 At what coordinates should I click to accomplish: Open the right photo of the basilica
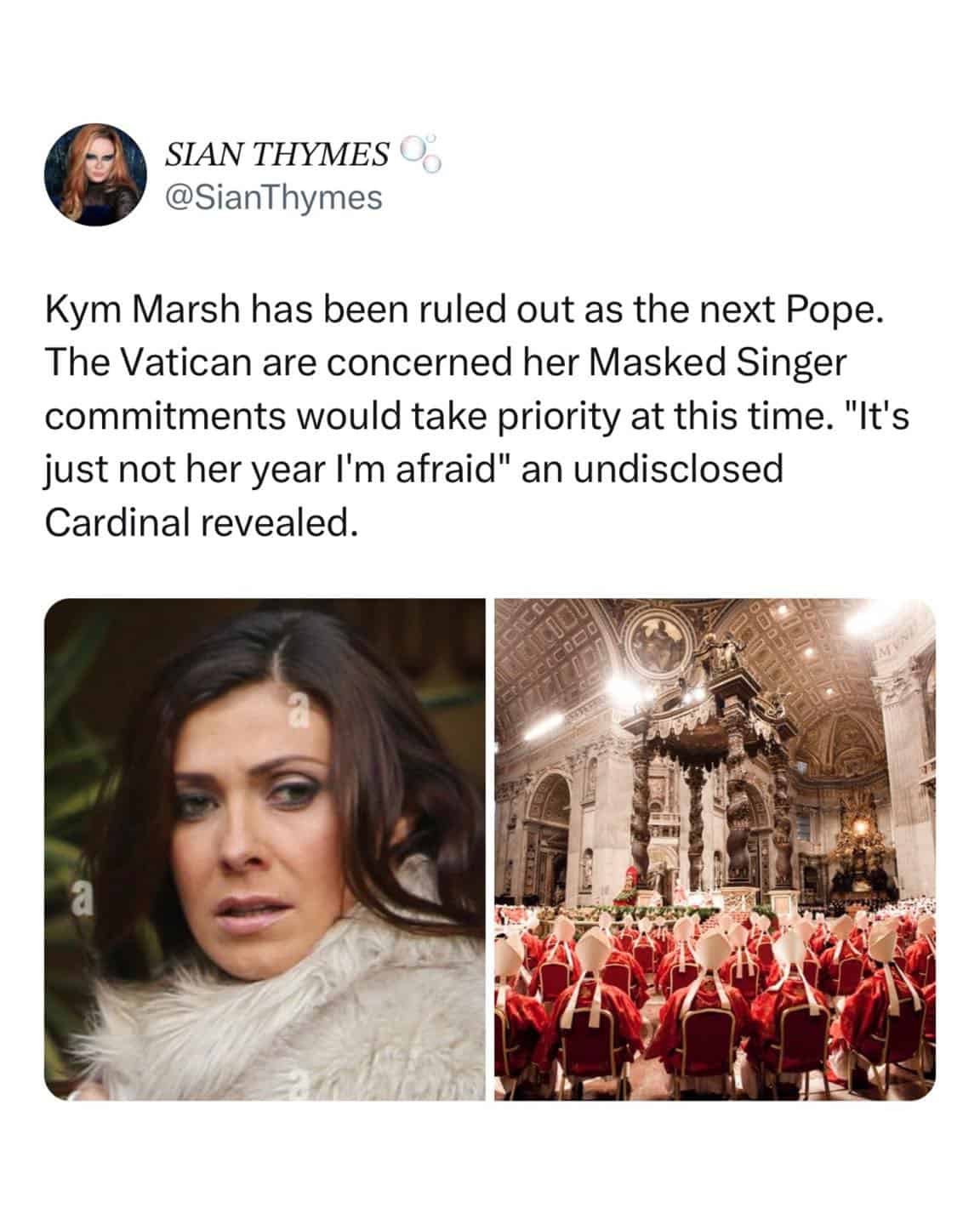(x=715, y=849)
